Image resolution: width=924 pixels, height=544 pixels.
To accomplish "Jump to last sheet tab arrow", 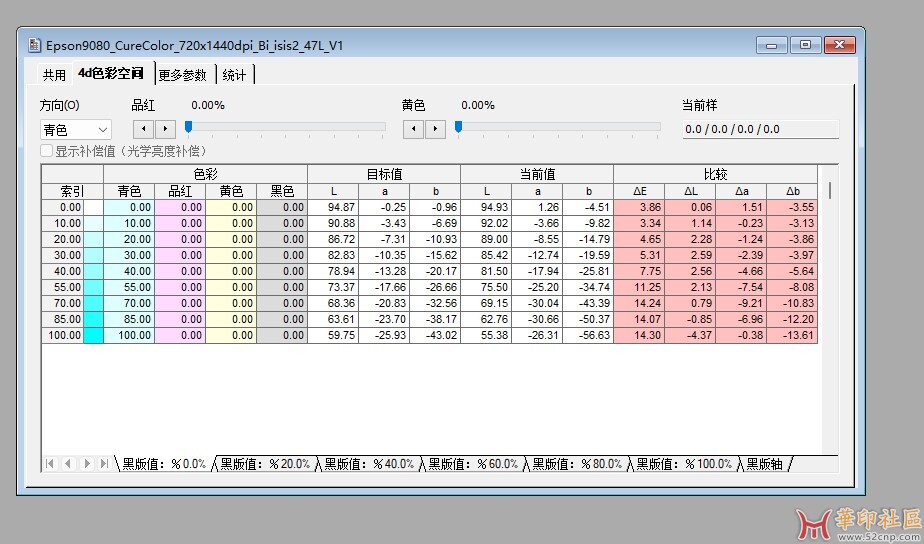I will tap(104, 464).
